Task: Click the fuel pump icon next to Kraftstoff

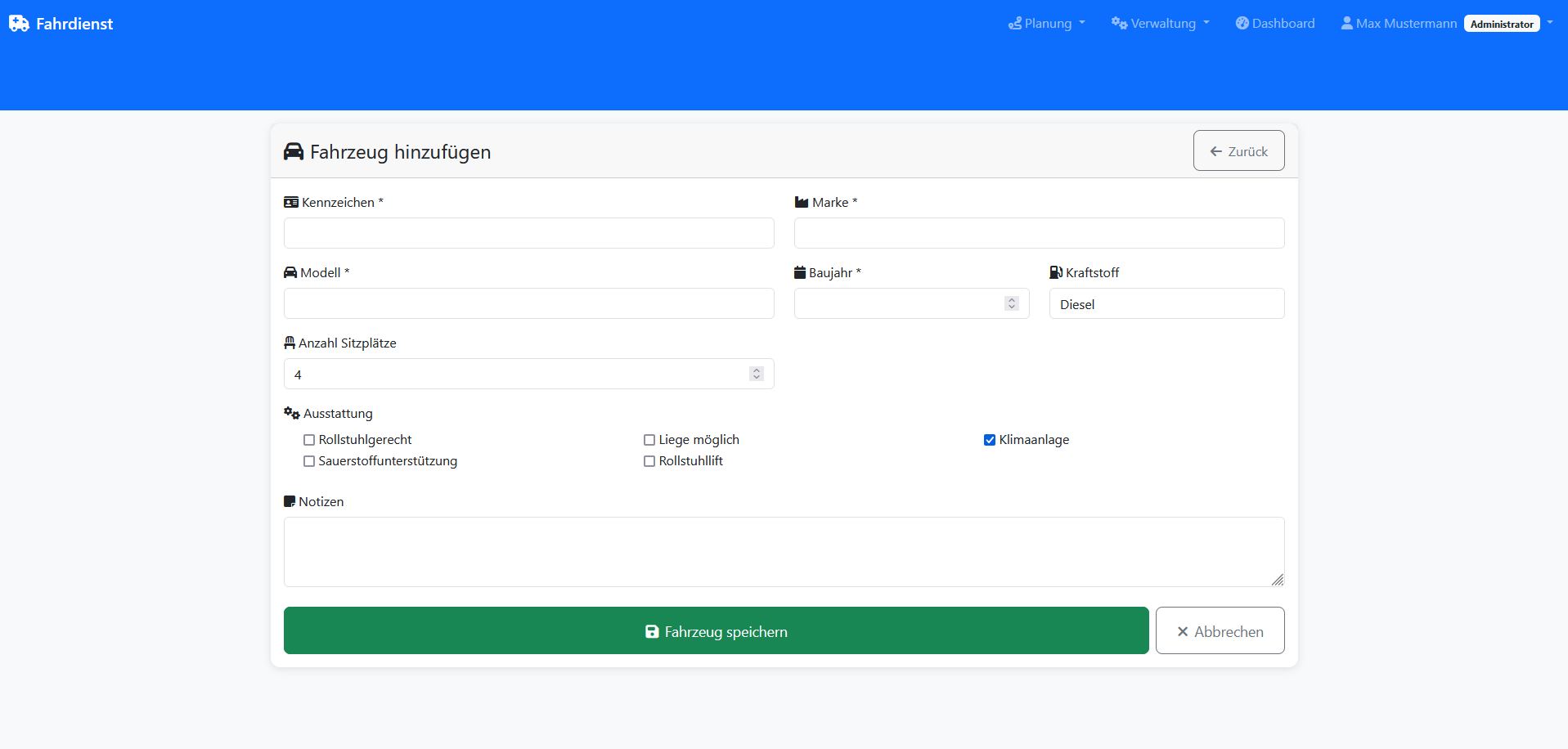Action: tap(1055, 272)
